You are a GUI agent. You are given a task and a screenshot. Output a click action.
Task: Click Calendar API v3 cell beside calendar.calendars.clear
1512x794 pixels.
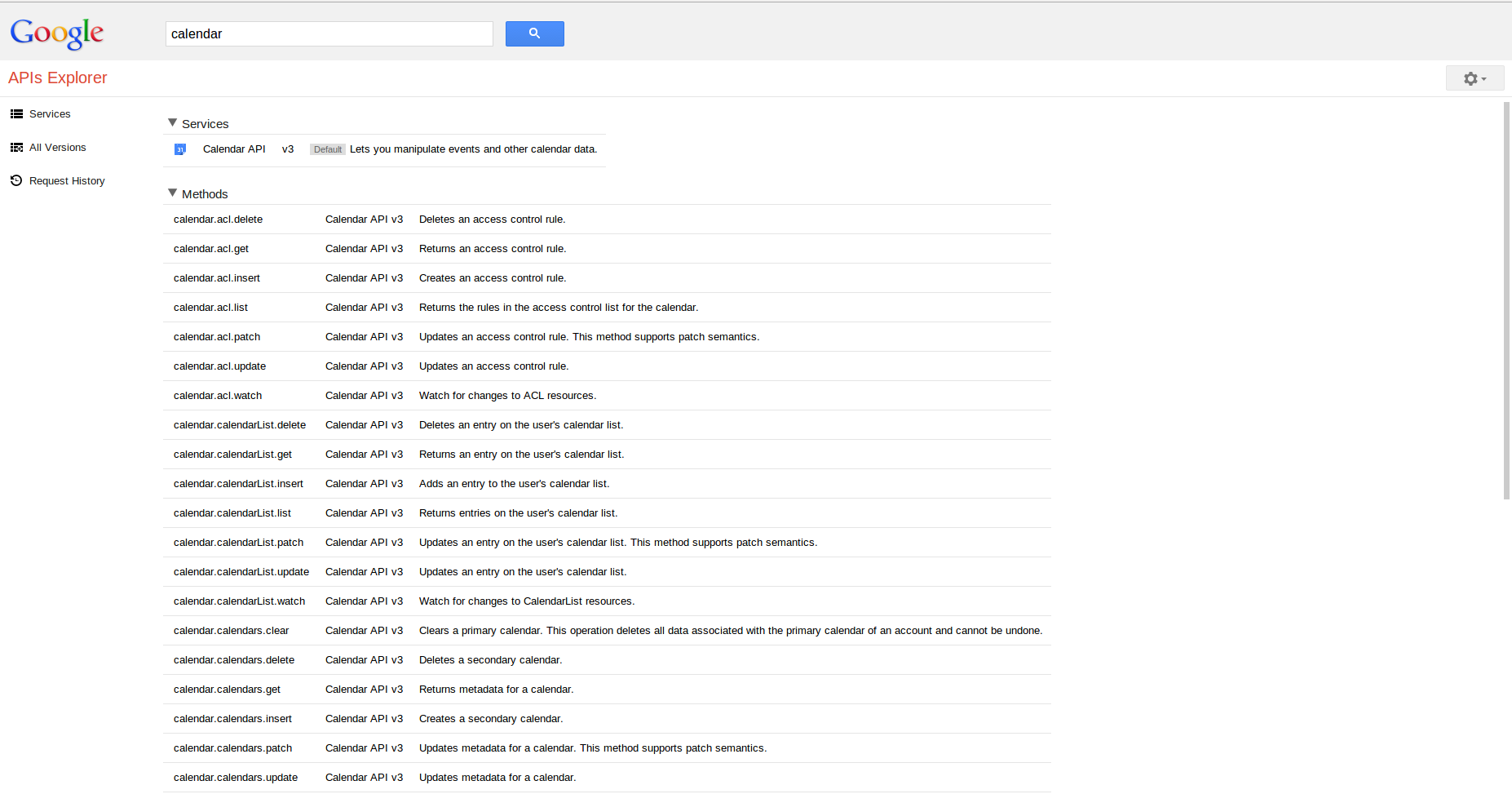pos(365,631)
